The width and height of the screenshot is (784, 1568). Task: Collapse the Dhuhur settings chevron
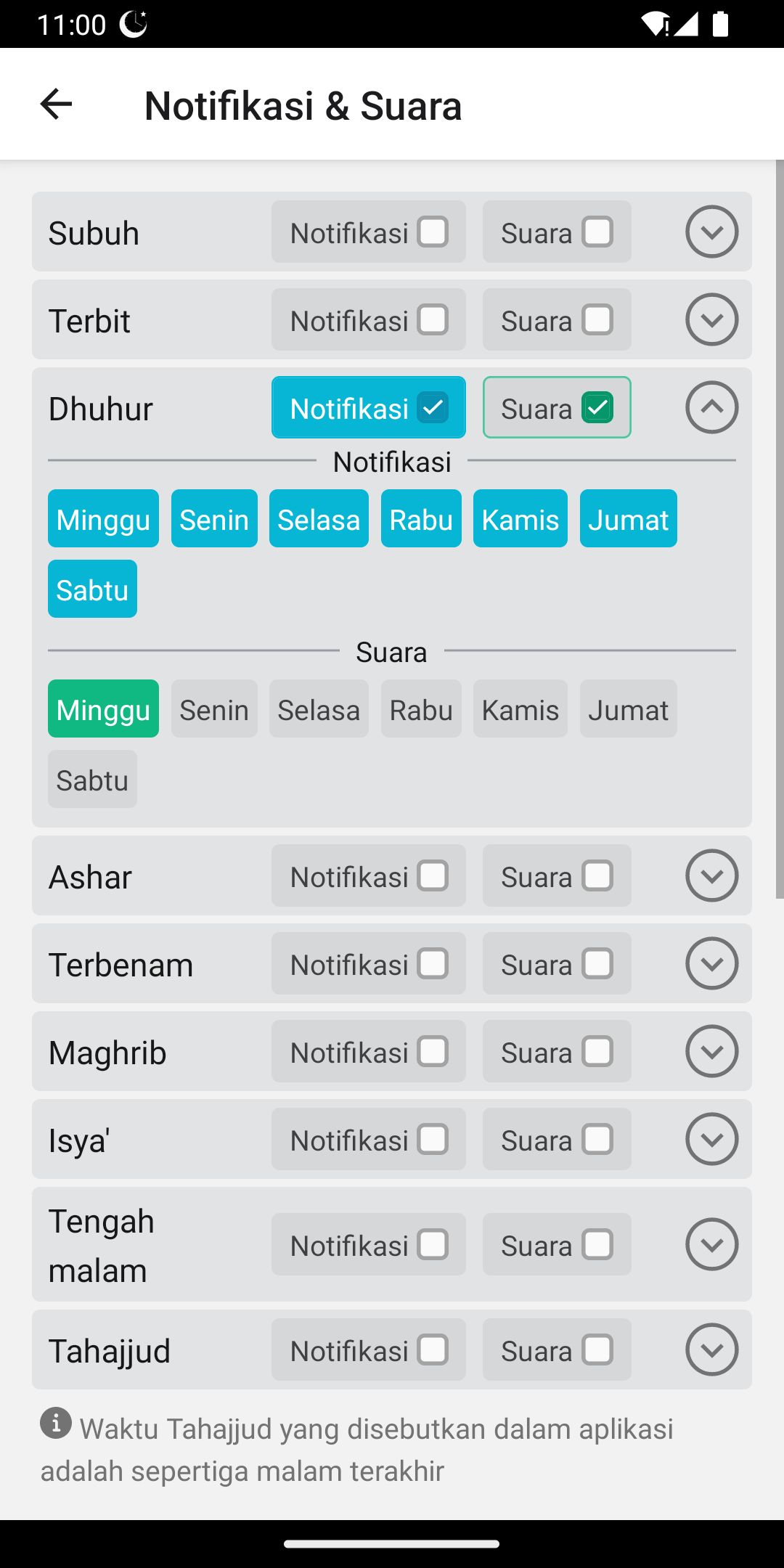coord(711,407)
